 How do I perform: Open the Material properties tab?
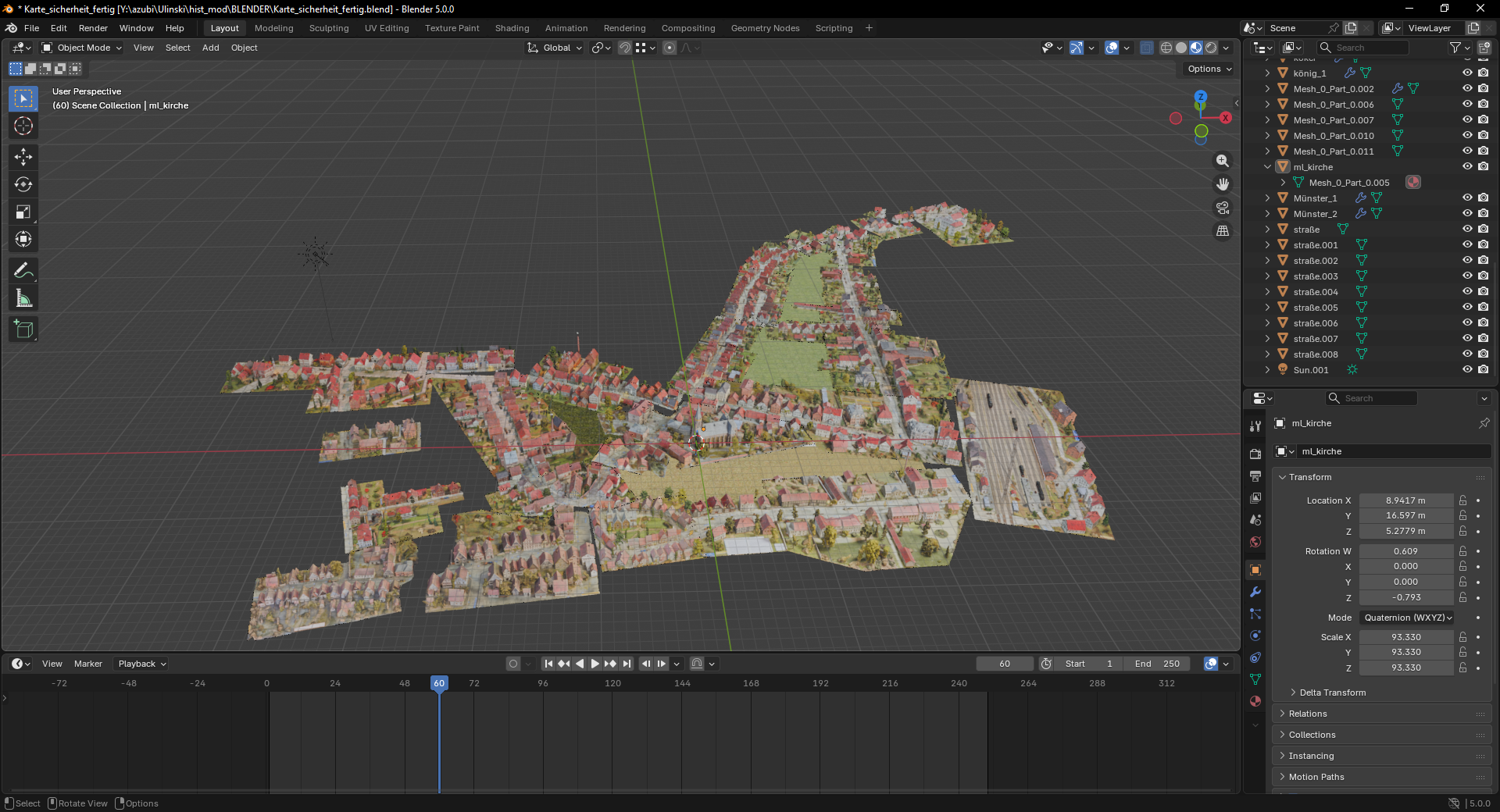1255,701
